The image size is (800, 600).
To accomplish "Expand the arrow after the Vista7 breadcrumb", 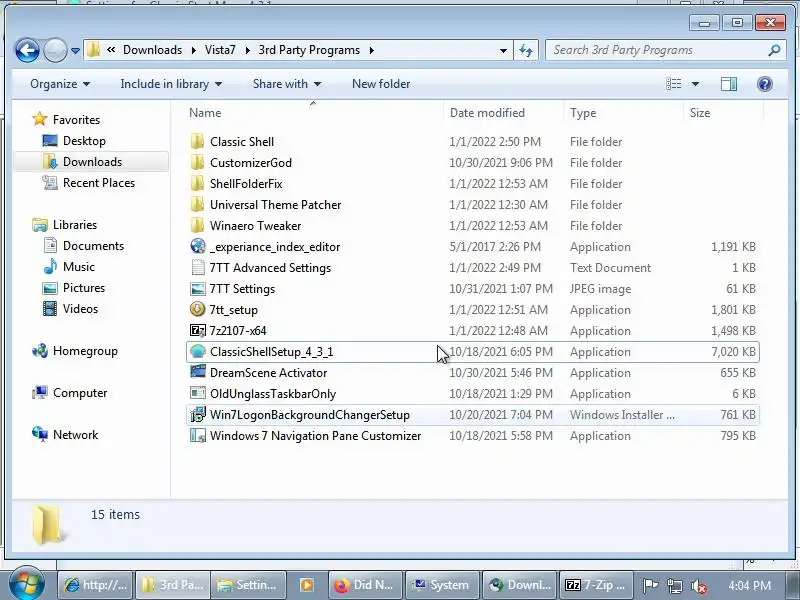I will (247, 51).
